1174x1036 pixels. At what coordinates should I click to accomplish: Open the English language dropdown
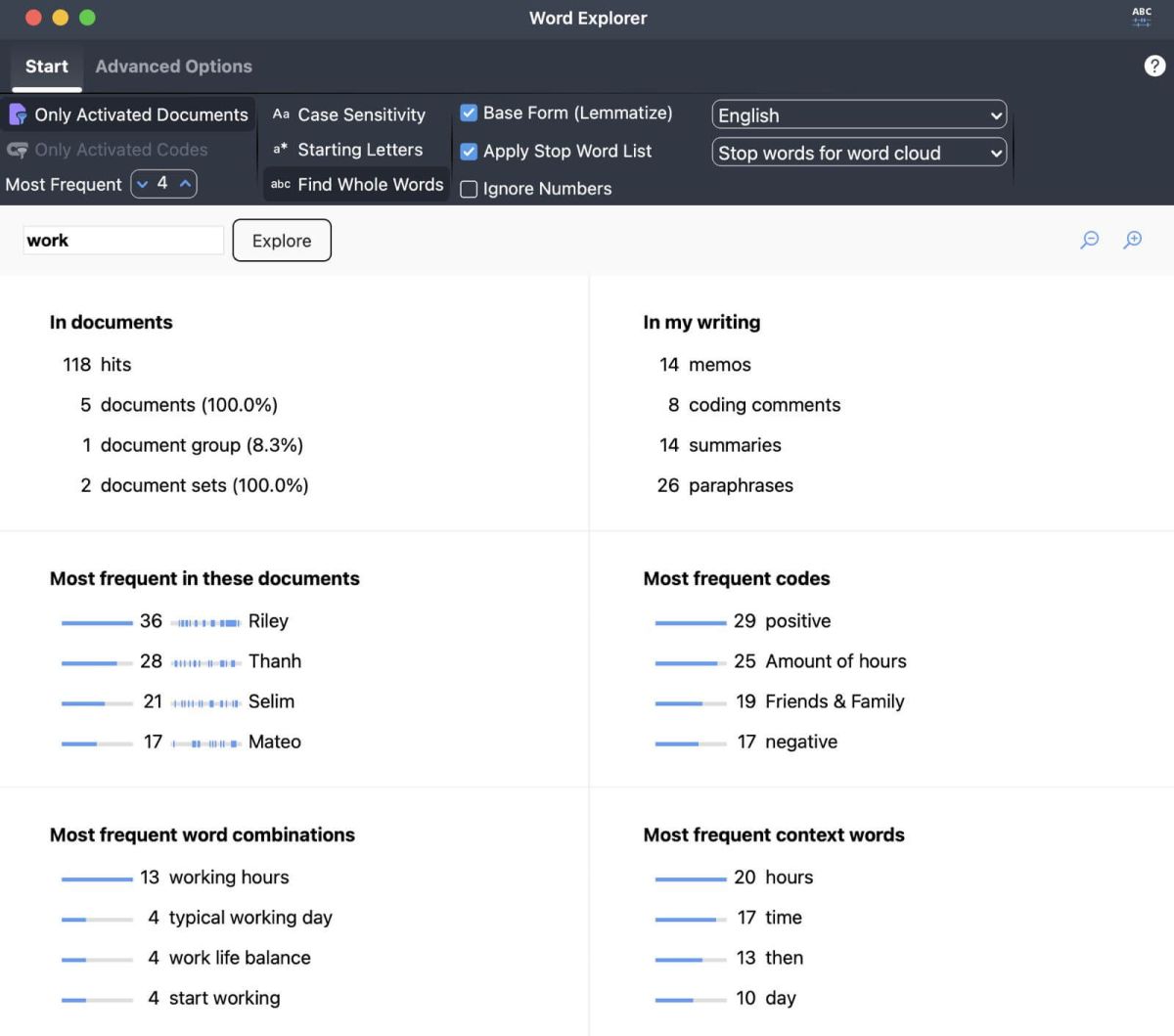859,115
